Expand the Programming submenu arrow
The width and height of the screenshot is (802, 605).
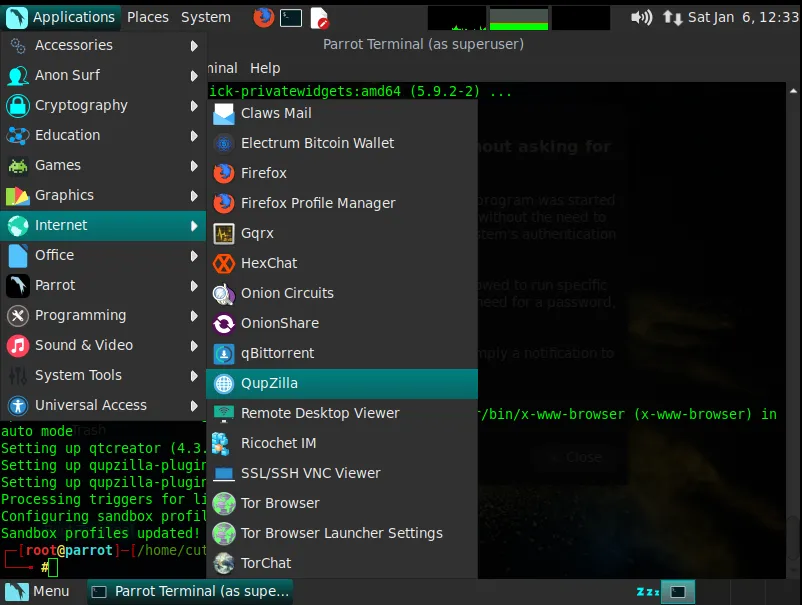pyautogui.click(x=194, y=316)
